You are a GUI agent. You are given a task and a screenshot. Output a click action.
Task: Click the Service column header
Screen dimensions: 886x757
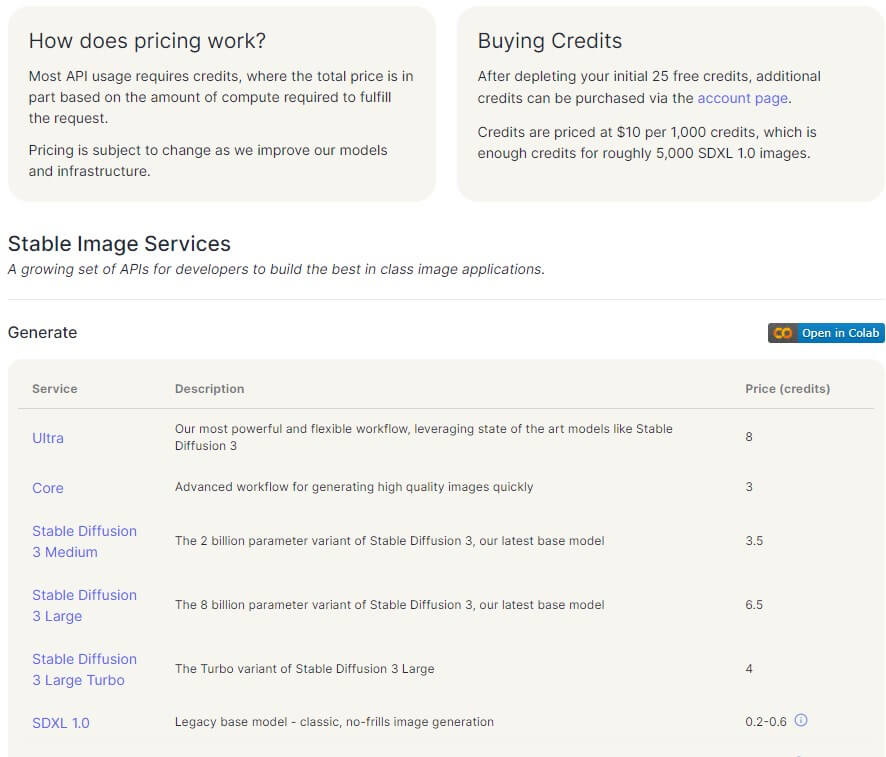[x=54, y=388]
